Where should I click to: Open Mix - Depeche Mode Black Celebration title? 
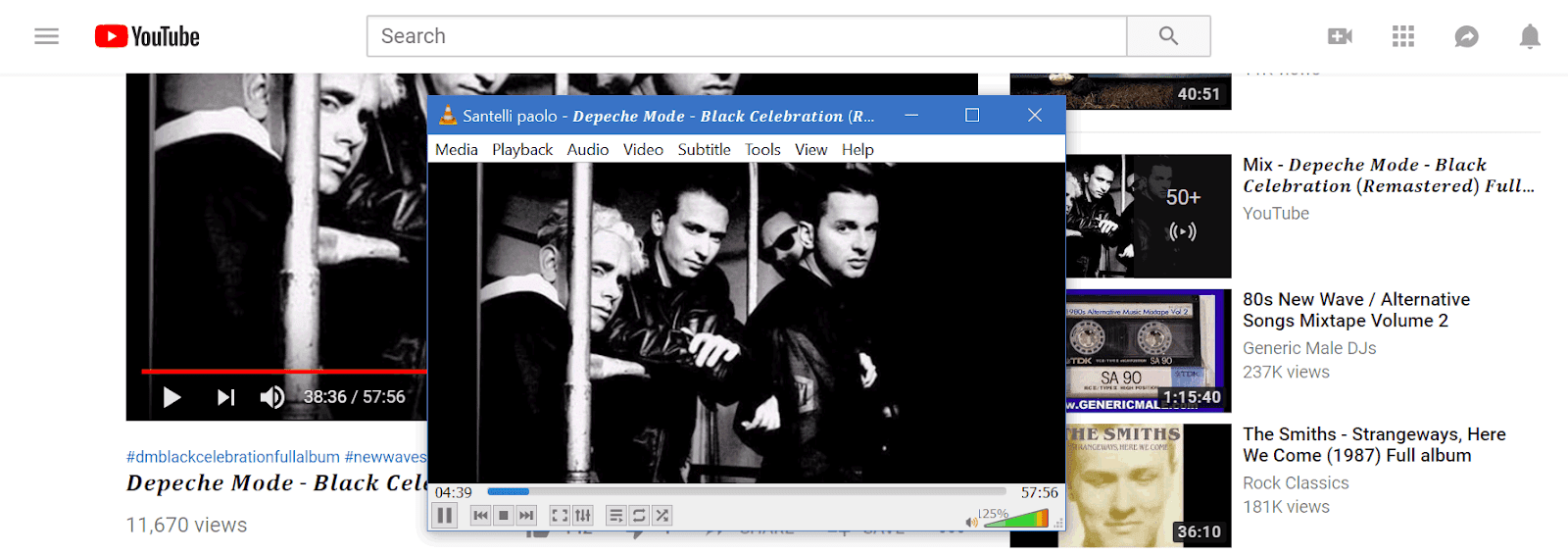tap(1389, 176)
